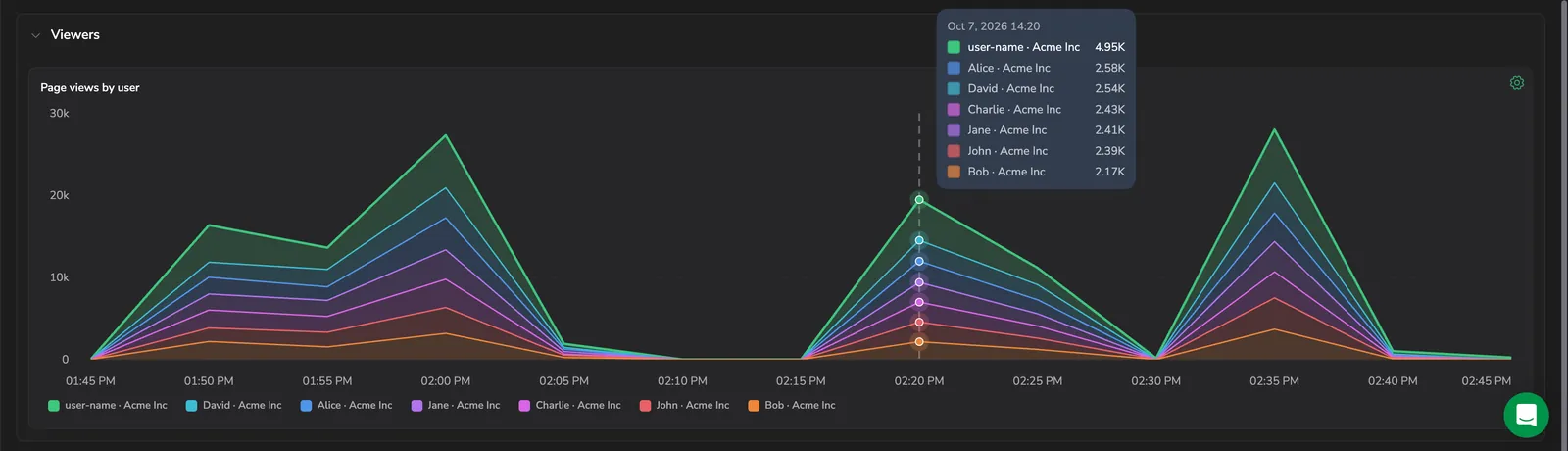Click the 2.17K Bob value in tooltip
1568x451 pixels.
point(1110,172)
